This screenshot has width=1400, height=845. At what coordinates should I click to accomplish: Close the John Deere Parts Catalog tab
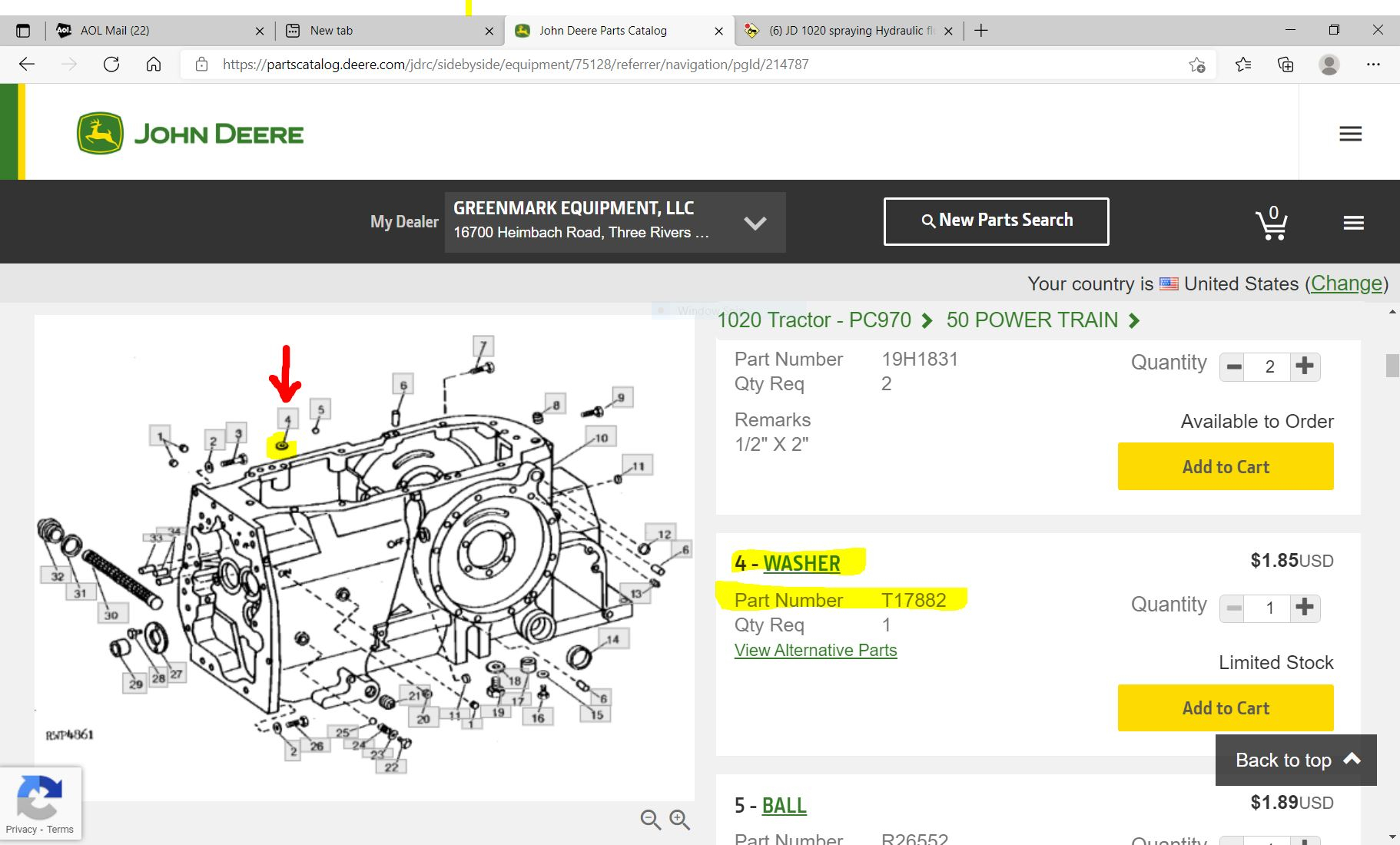(x=718, y=31)
